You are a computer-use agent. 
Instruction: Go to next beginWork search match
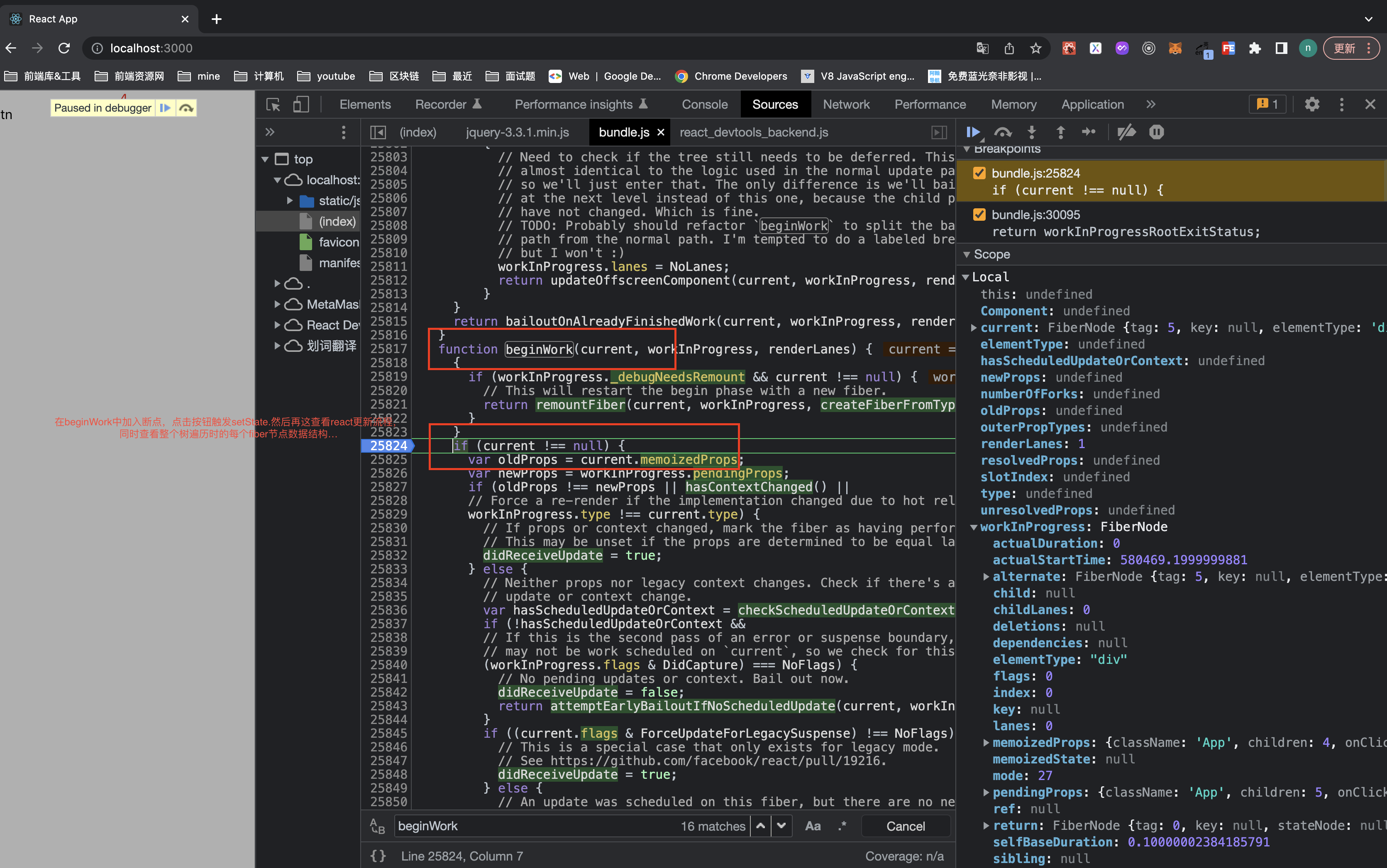click(781, 826)
